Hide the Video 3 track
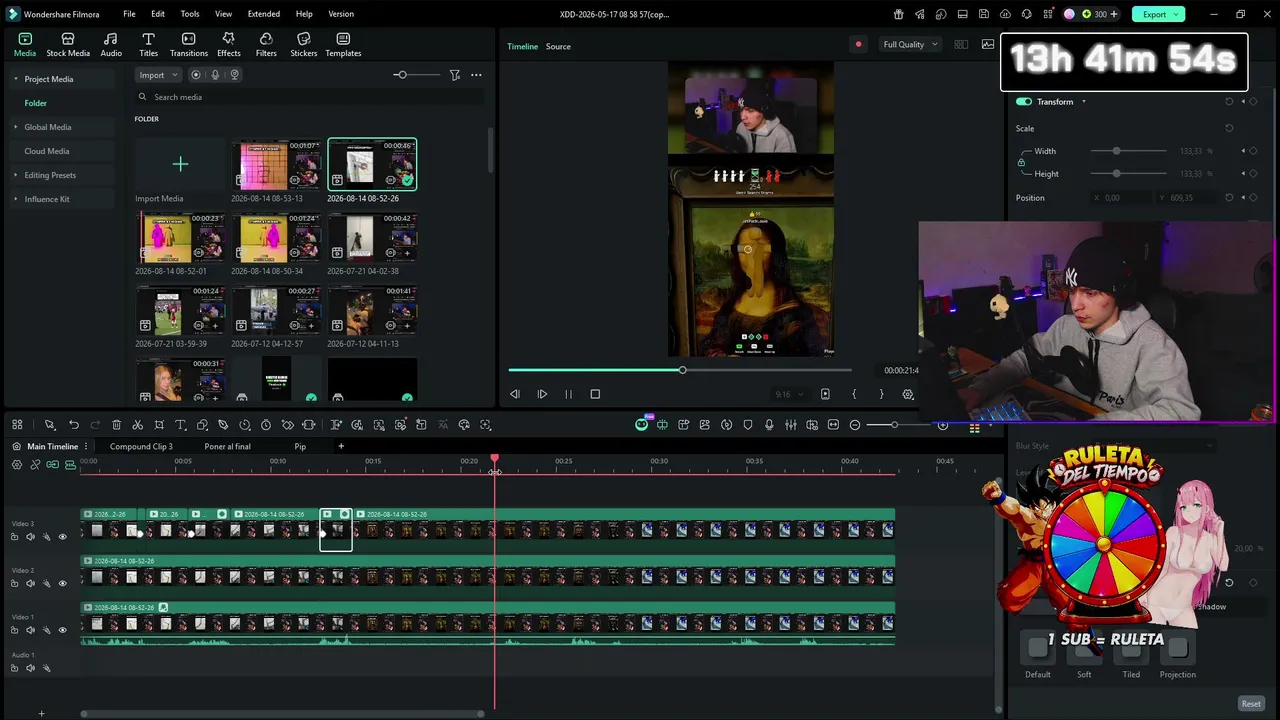The height and width of the screenshot is (720, 1280). click(x=62, y=537)
